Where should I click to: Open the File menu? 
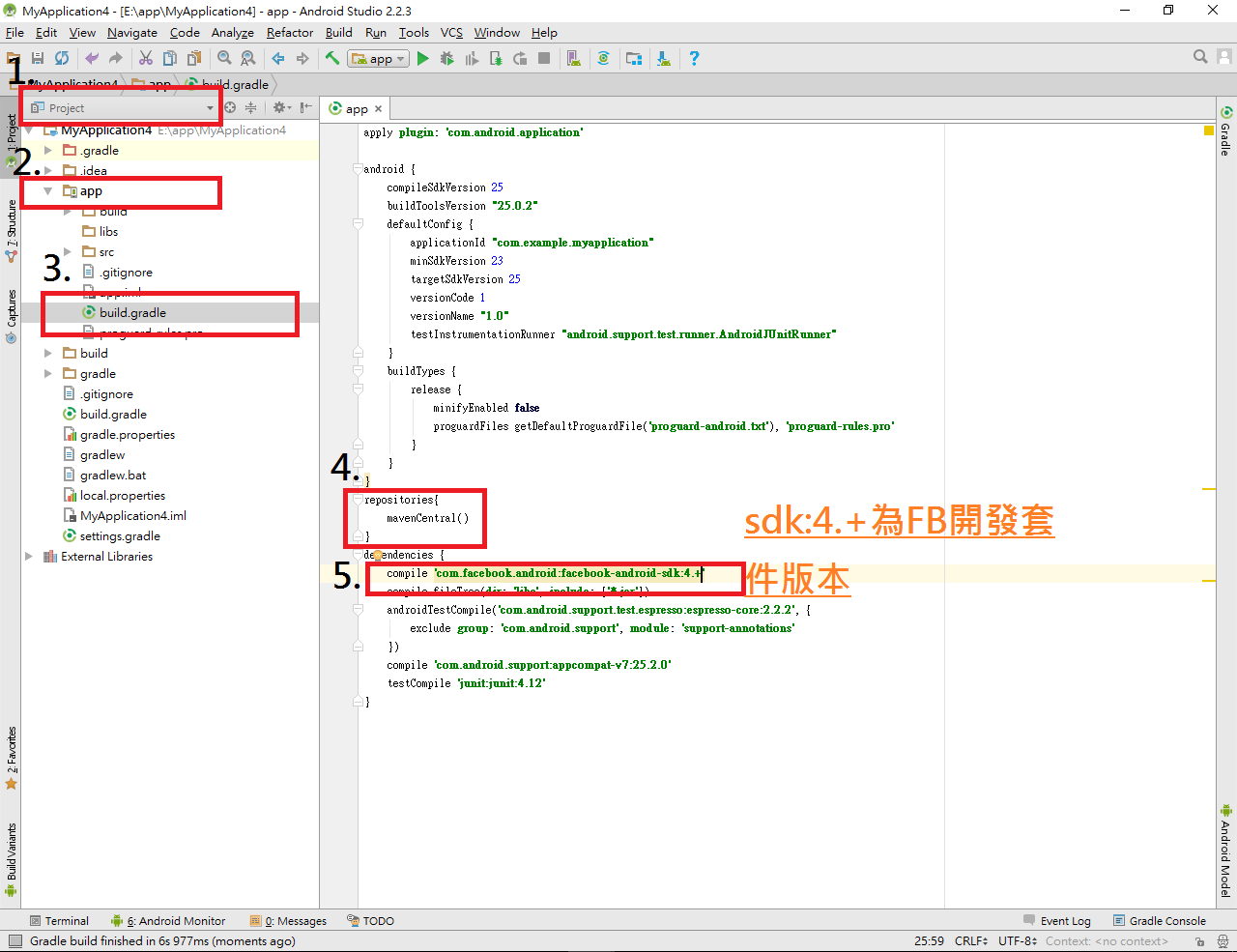14,32
